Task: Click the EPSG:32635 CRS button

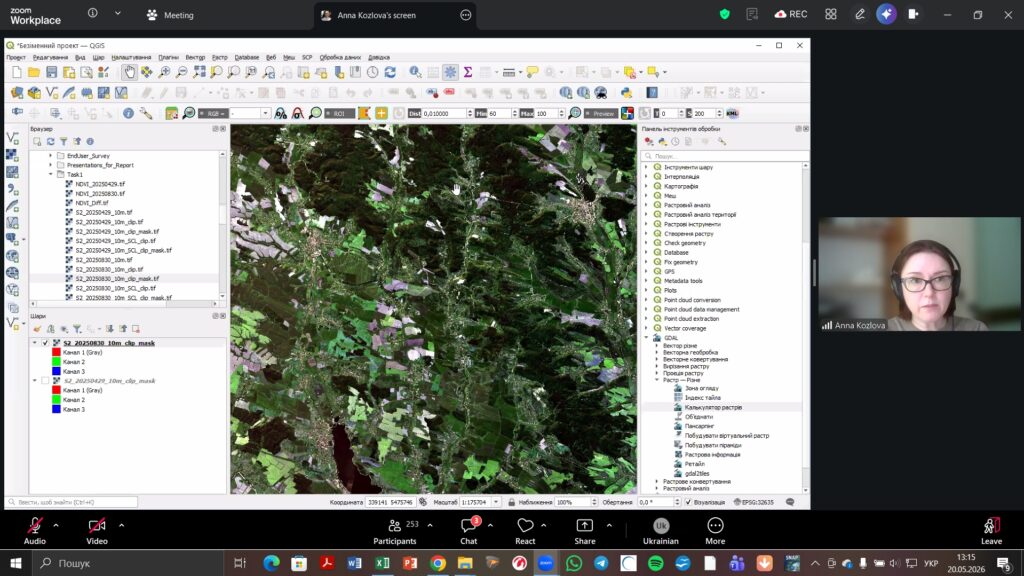Action: click(754, 502)
